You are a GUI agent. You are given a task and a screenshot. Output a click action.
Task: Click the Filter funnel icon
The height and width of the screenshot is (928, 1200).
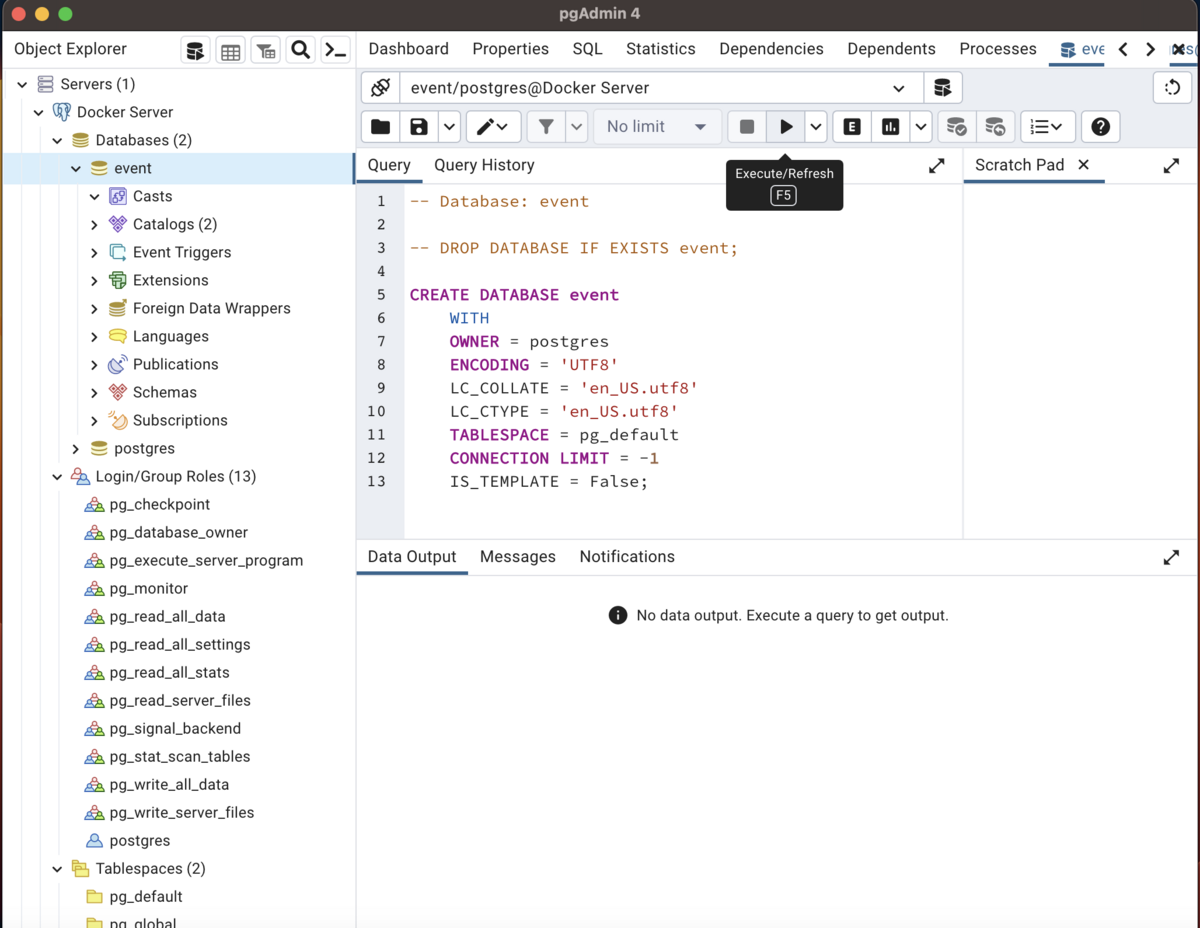tap(546, 127)
